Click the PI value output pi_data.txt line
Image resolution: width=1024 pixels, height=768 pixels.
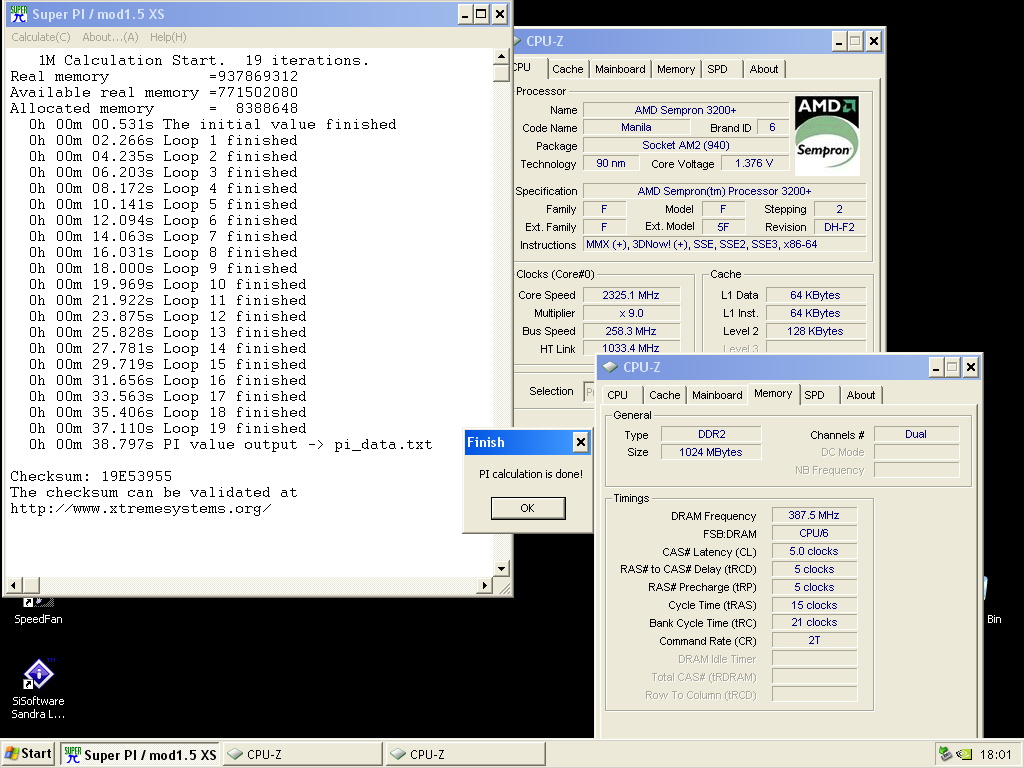pyautogui.click(x=231, y=445)
